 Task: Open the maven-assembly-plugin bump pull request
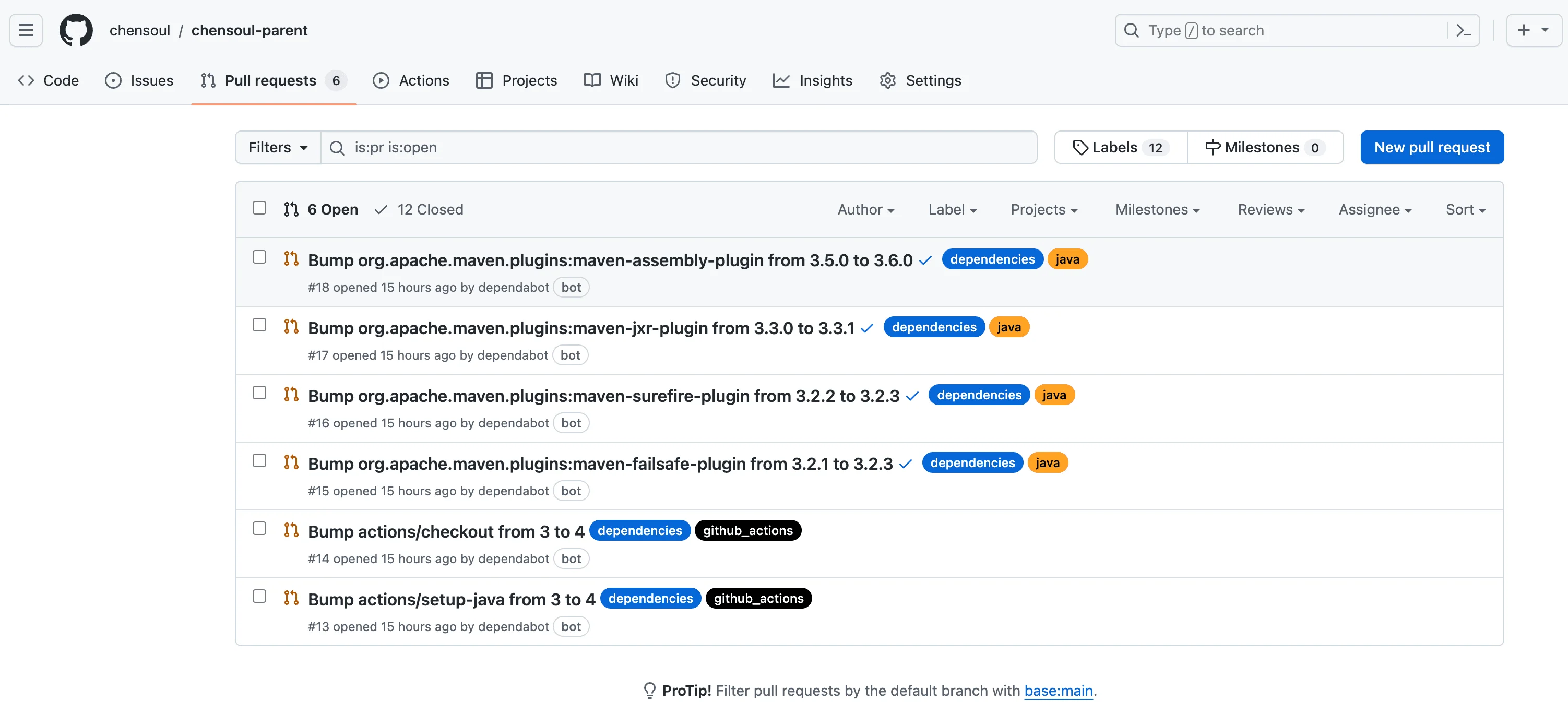[x=610, y=260]
